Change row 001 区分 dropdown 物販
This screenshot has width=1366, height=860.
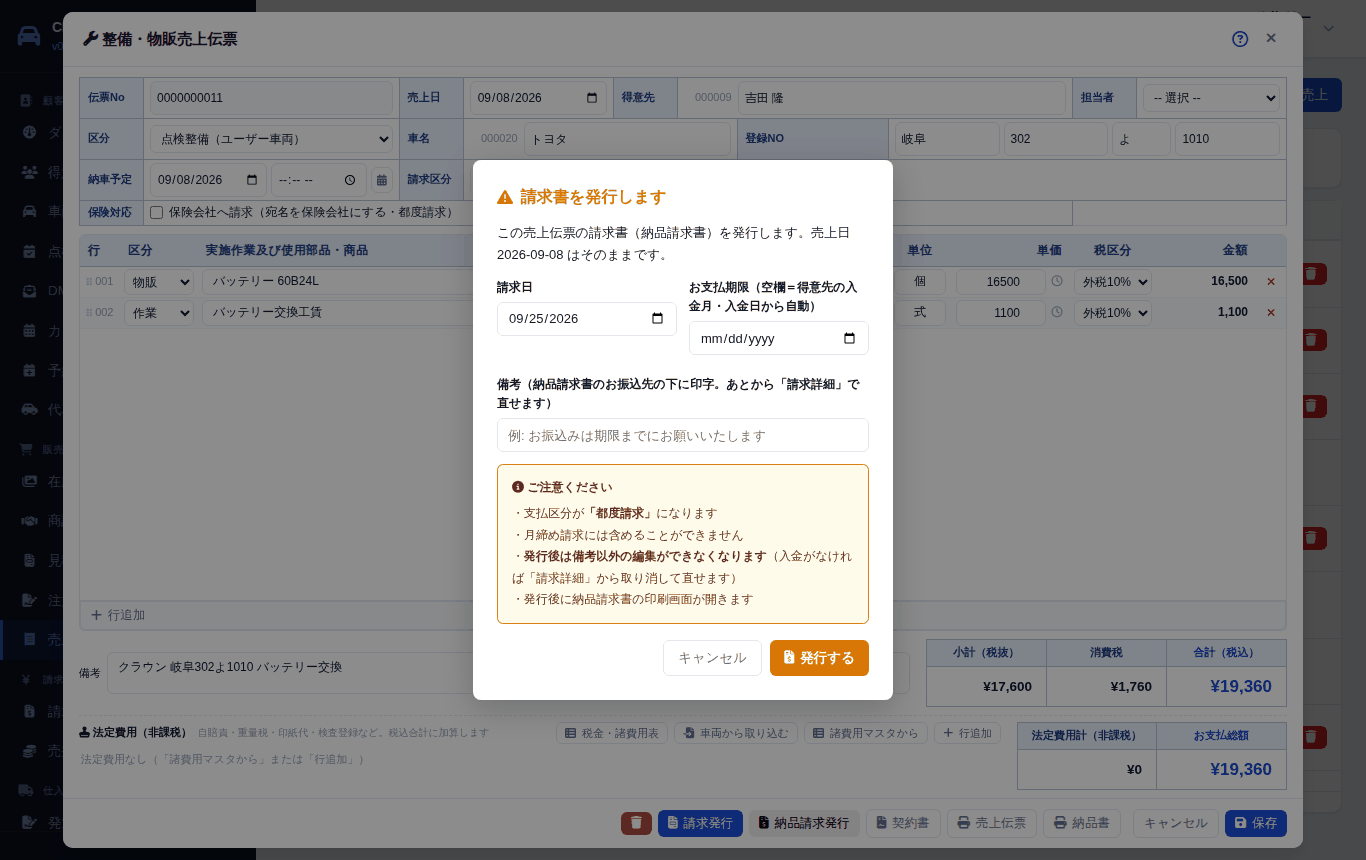[159, 282]
